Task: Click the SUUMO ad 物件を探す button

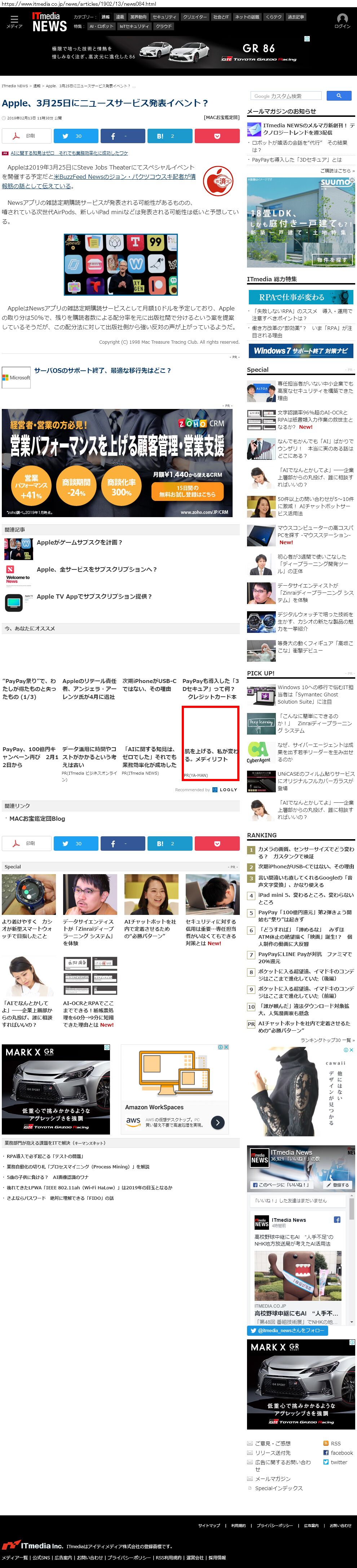Action: point(333,259)
